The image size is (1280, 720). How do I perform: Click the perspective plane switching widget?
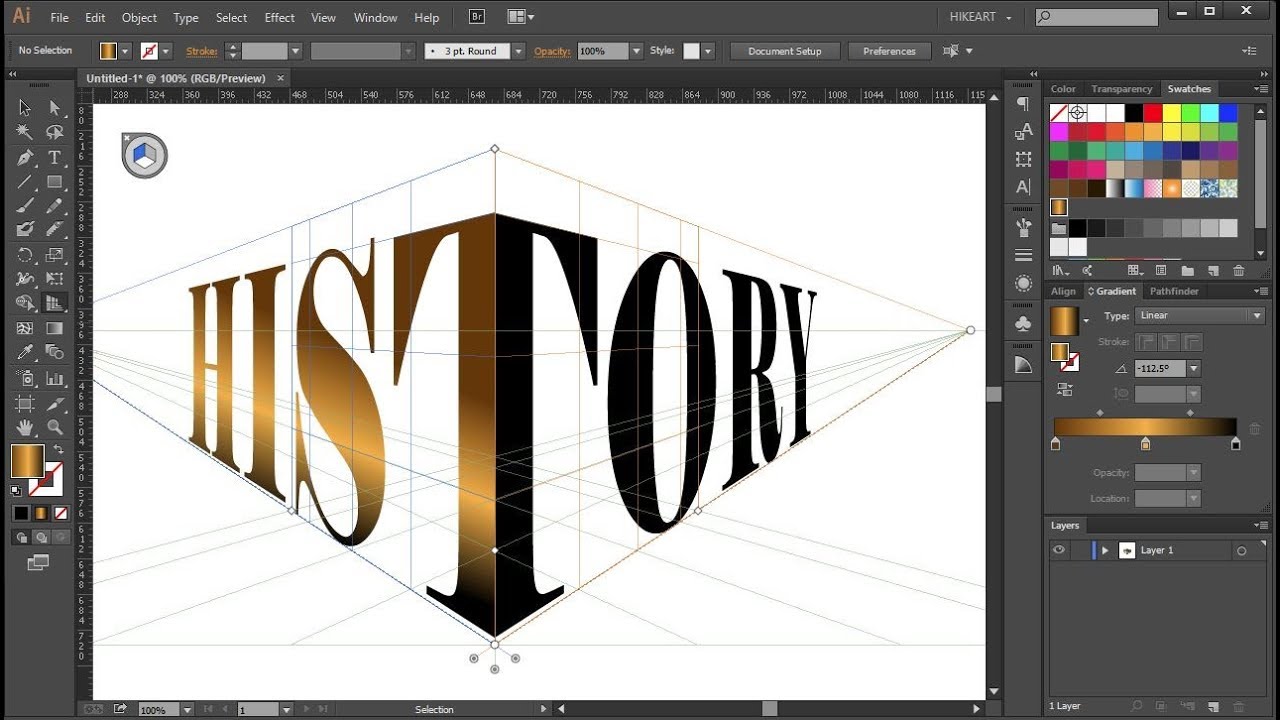145,155
